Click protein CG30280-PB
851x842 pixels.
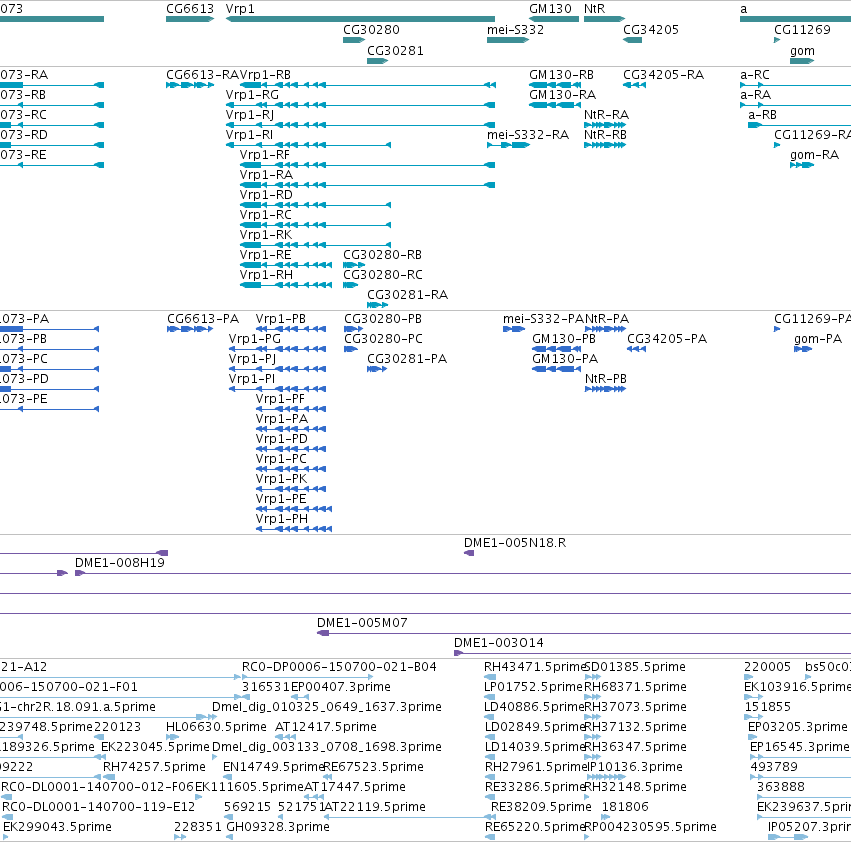tap(353, 329)
